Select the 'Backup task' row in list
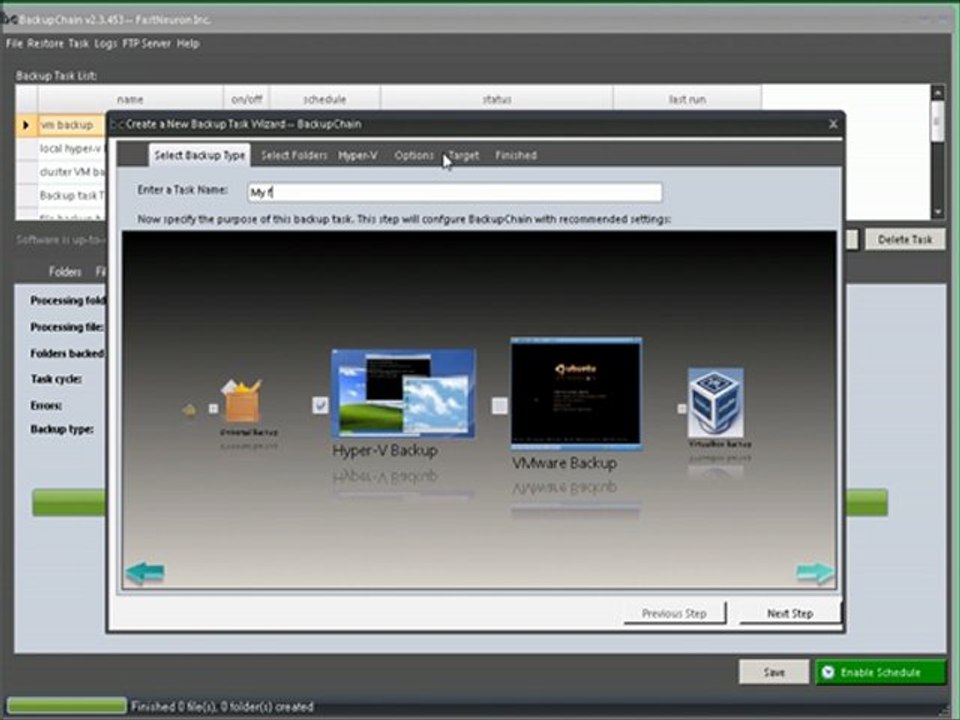 pos(70,195)
